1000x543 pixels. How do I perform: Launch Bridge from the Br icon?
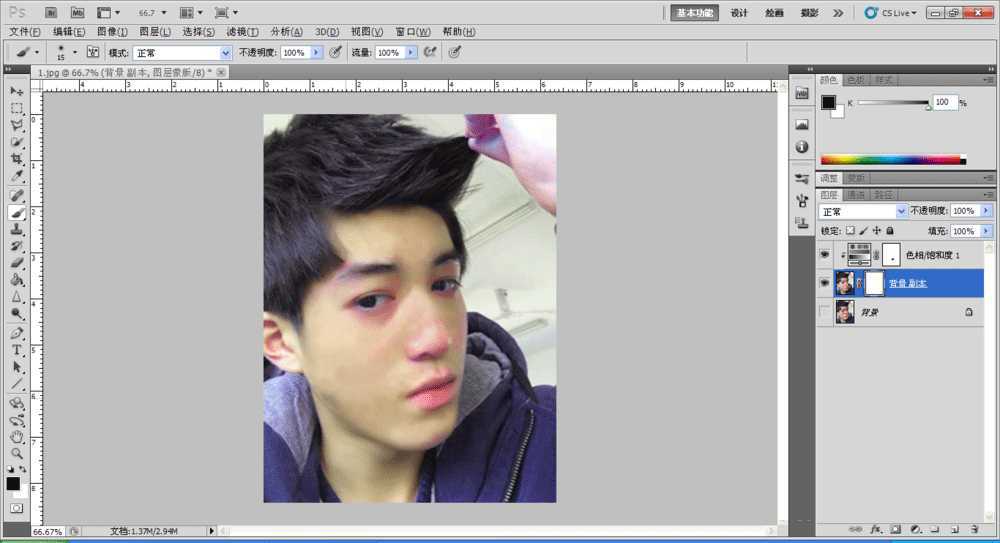point(51,13)
